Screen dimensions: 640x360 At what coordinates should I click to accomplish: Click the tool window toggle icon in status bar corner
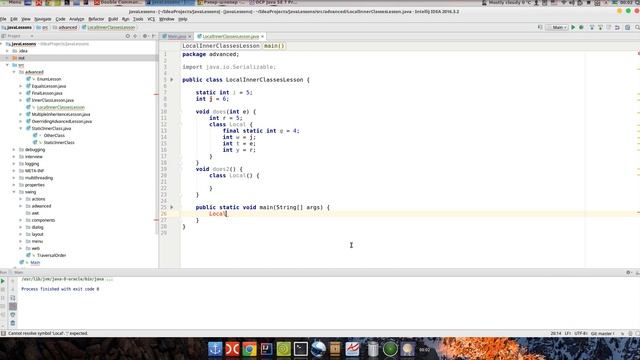[3, 333]
